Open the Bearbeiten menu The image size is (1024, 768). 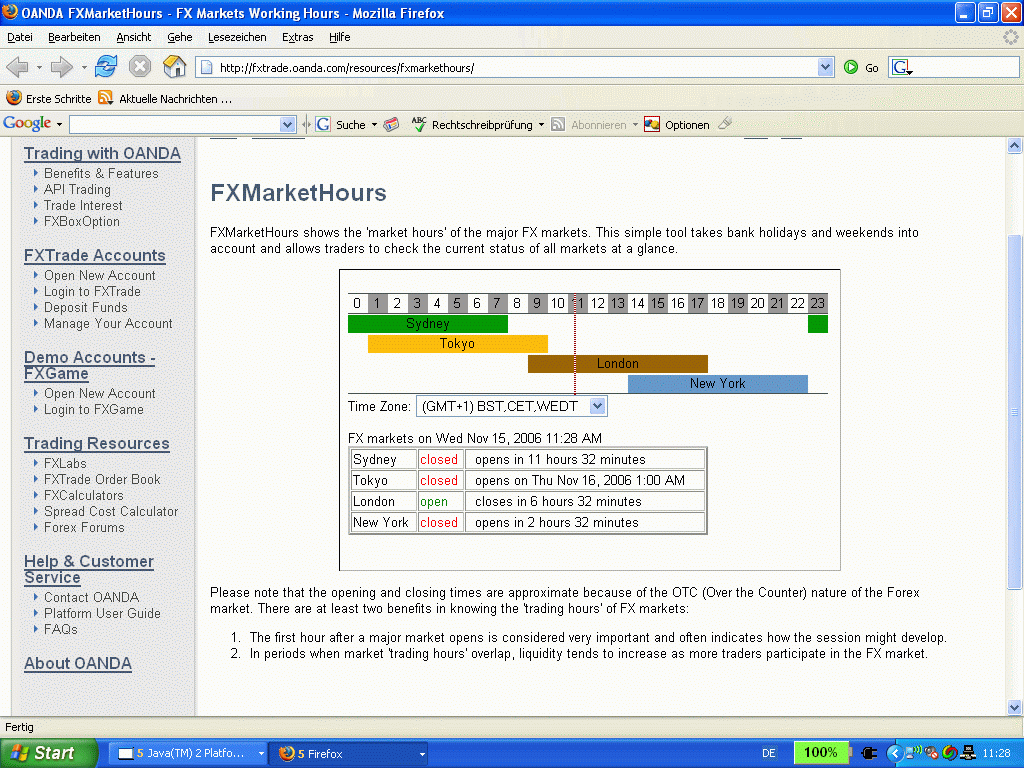point(74,37)
